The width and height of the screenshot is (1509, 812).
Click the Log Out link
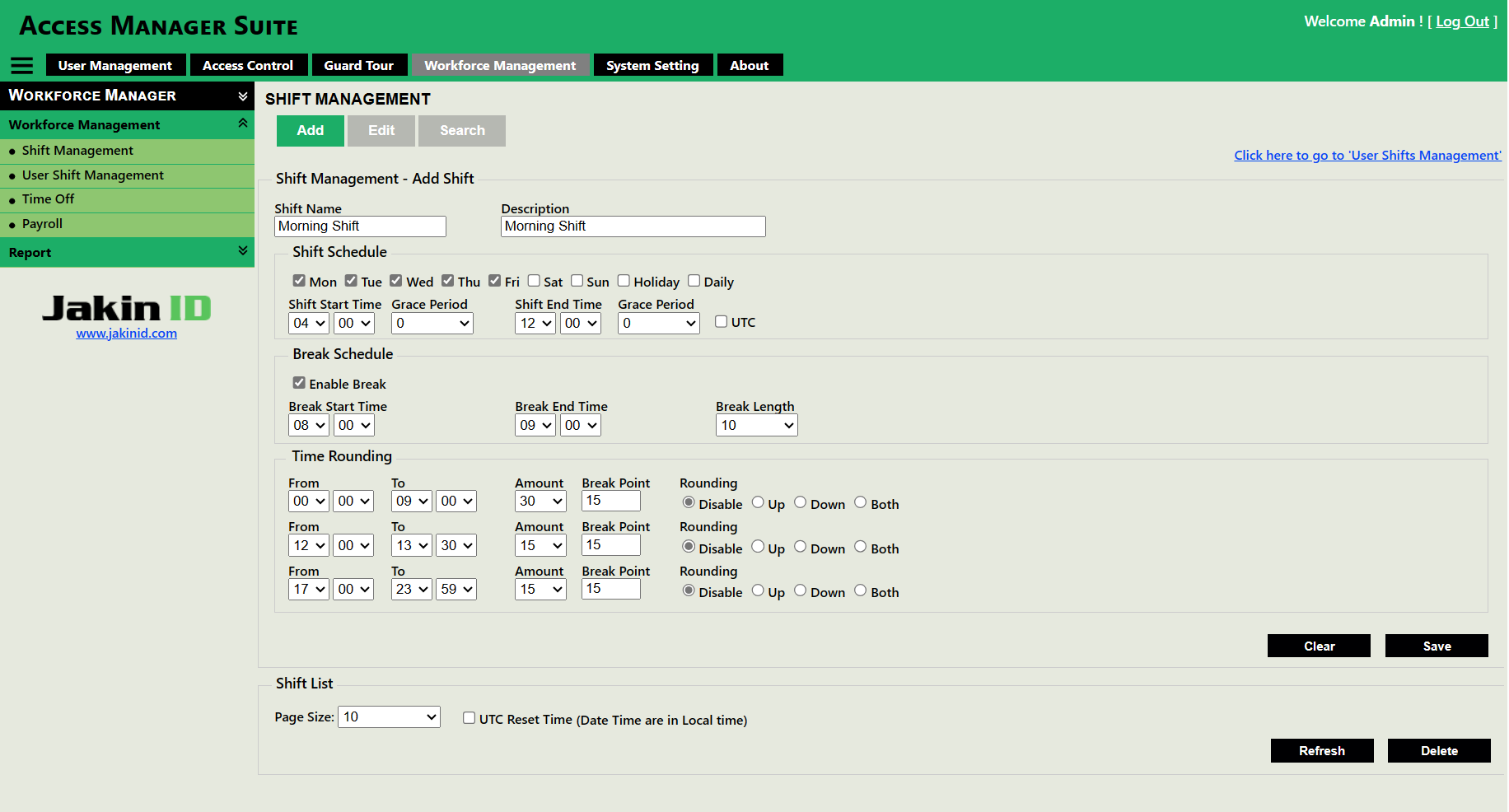[x=1462, y=21]
